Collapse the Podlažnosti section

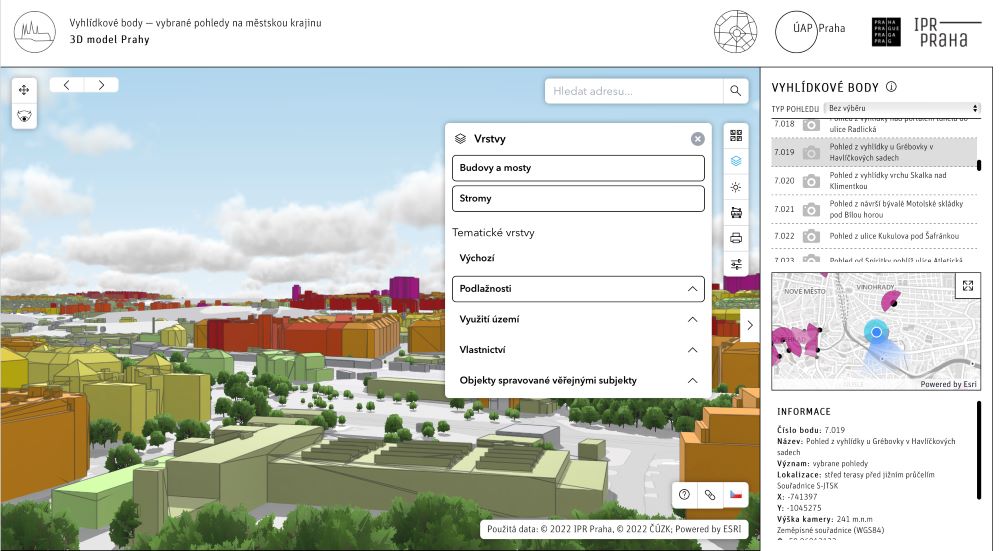tap(692, 289)
